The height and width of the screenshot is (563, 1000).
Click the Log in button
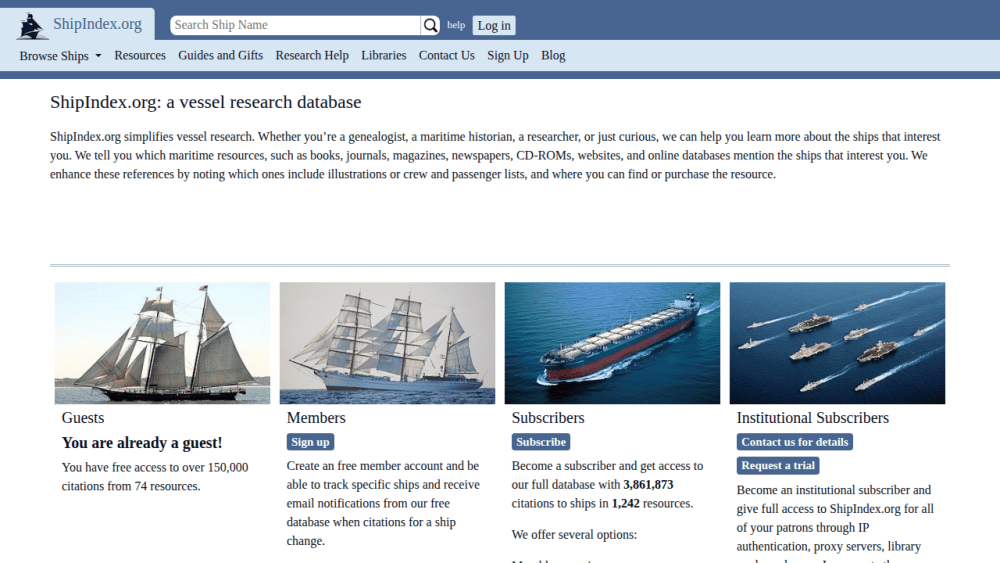click(x=494, y=26)
